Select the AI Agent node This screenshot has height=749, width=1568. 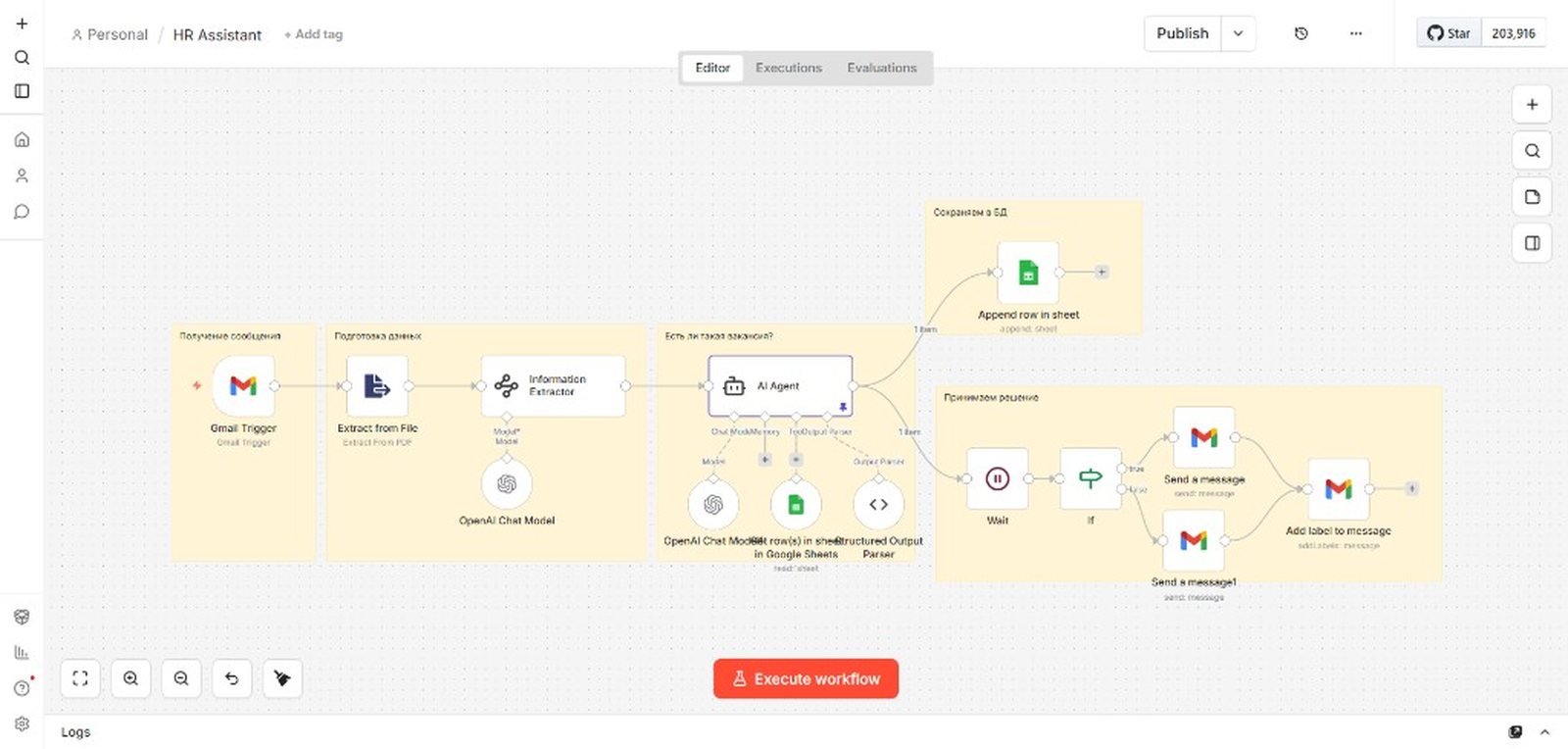point(780,385)
